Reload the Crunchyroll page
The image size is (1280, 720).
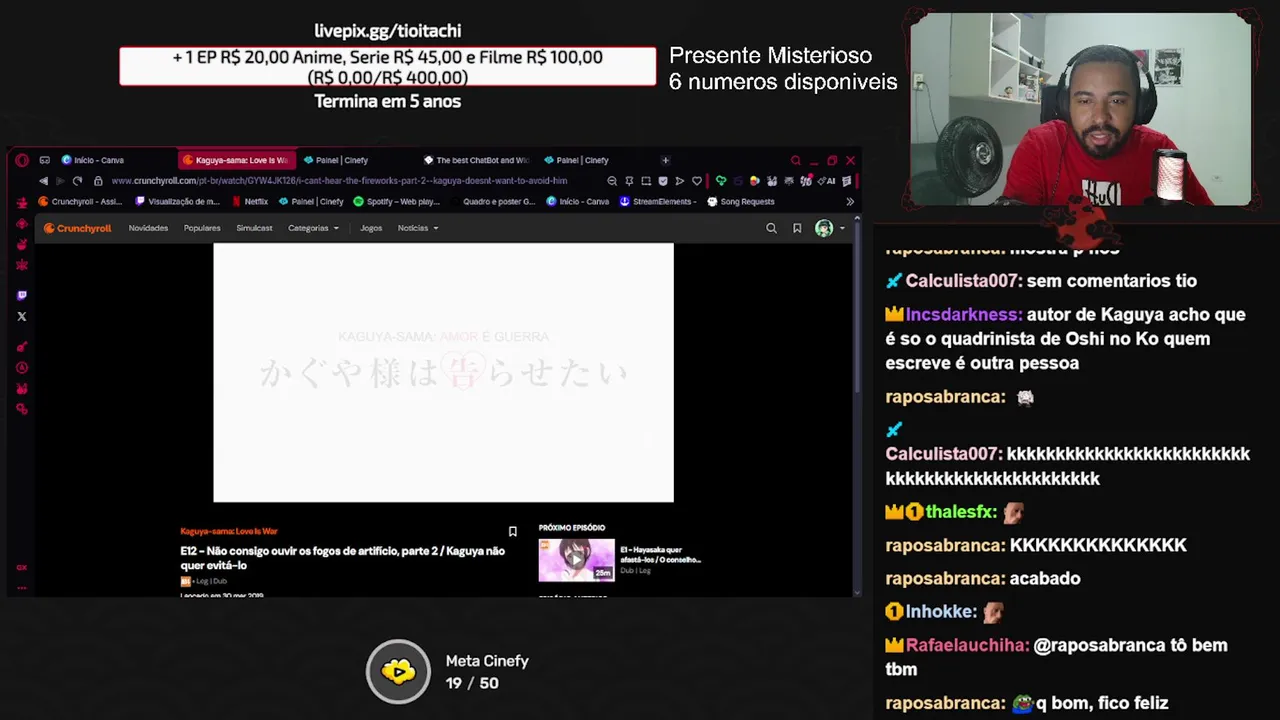click(x=77, y=181)
